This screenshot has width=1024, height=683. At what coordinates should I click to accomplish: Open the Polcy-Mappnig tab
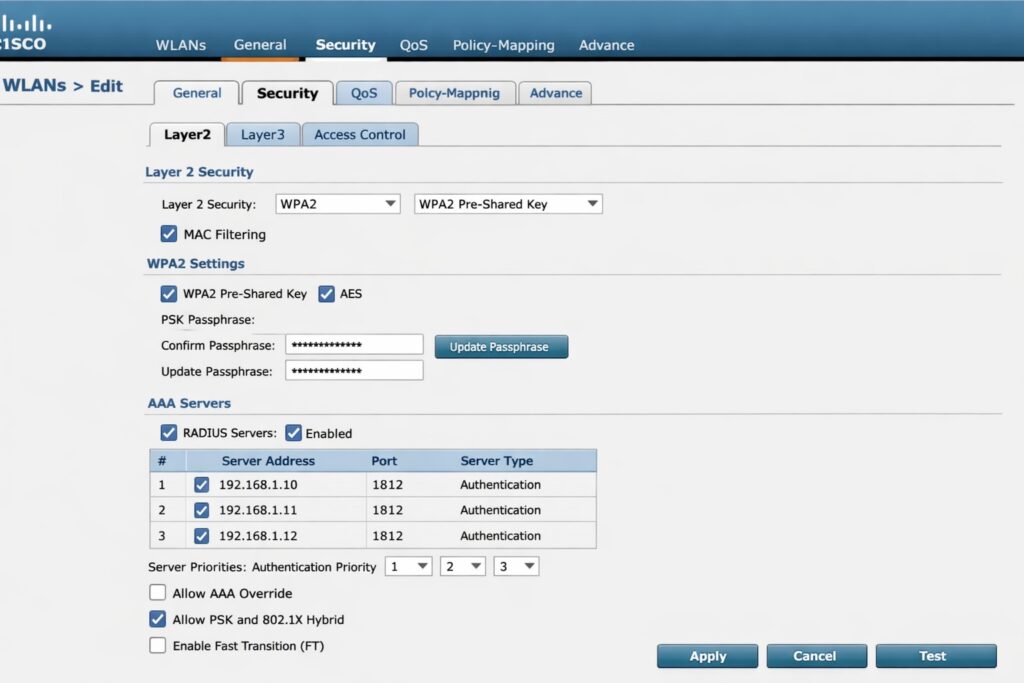455,92
